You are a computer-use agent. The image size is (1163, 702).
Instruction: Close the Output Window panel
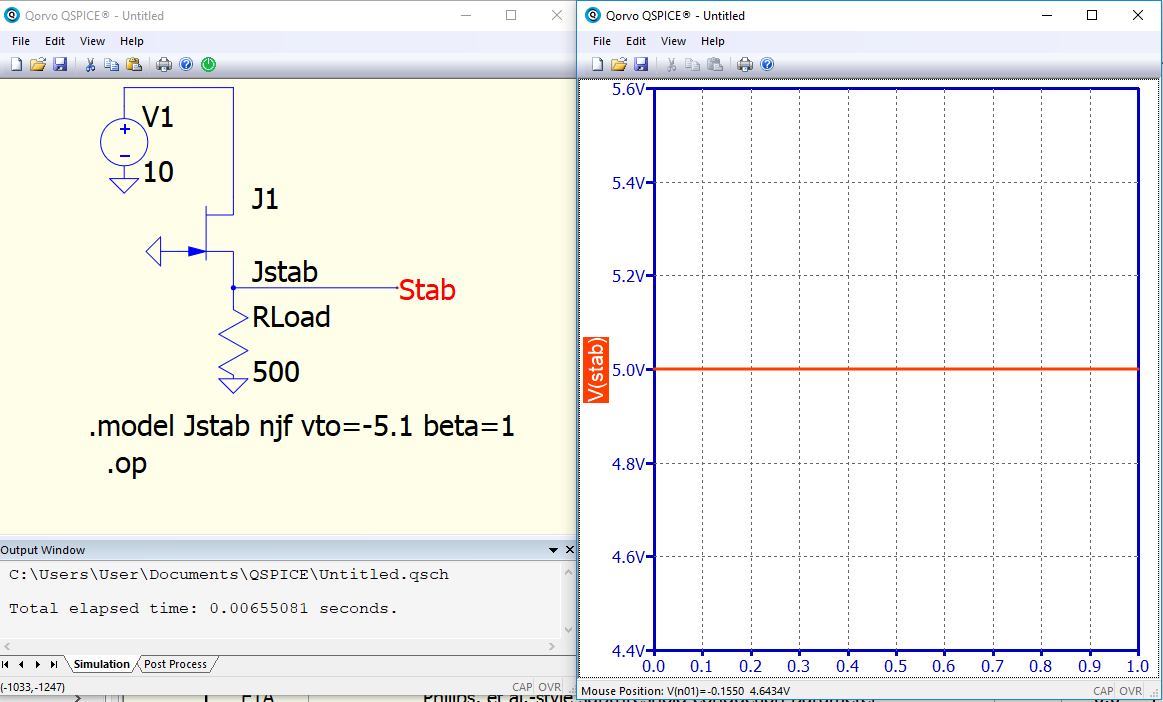click(570, 550)
